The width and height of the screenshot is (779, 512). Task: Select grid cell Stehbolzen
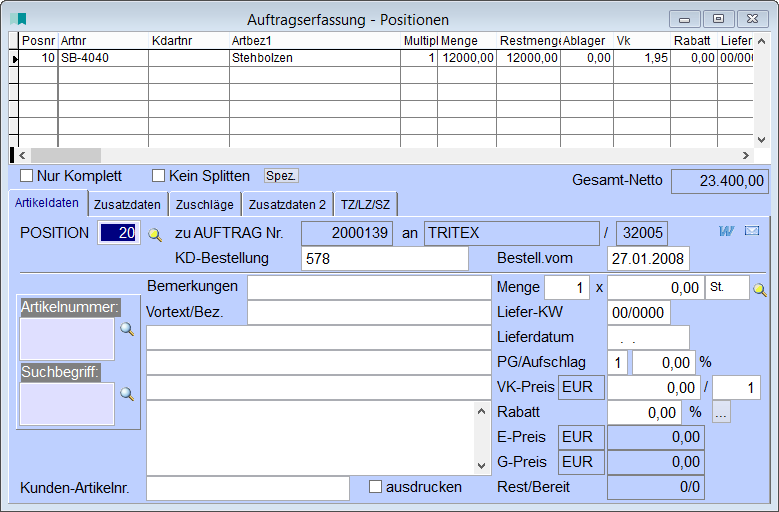pos(315,58)
